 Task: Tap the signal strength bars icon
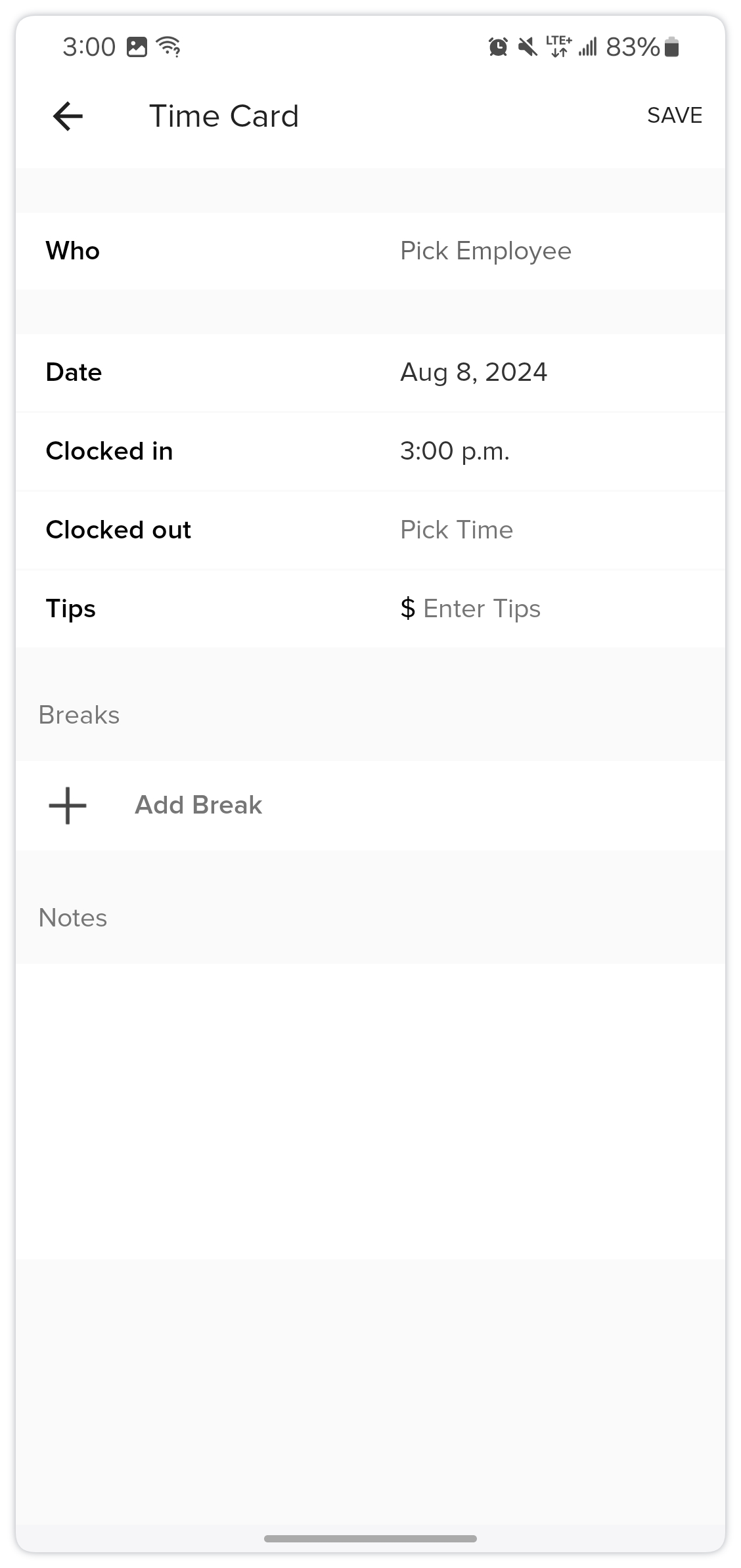coord(588,47)
